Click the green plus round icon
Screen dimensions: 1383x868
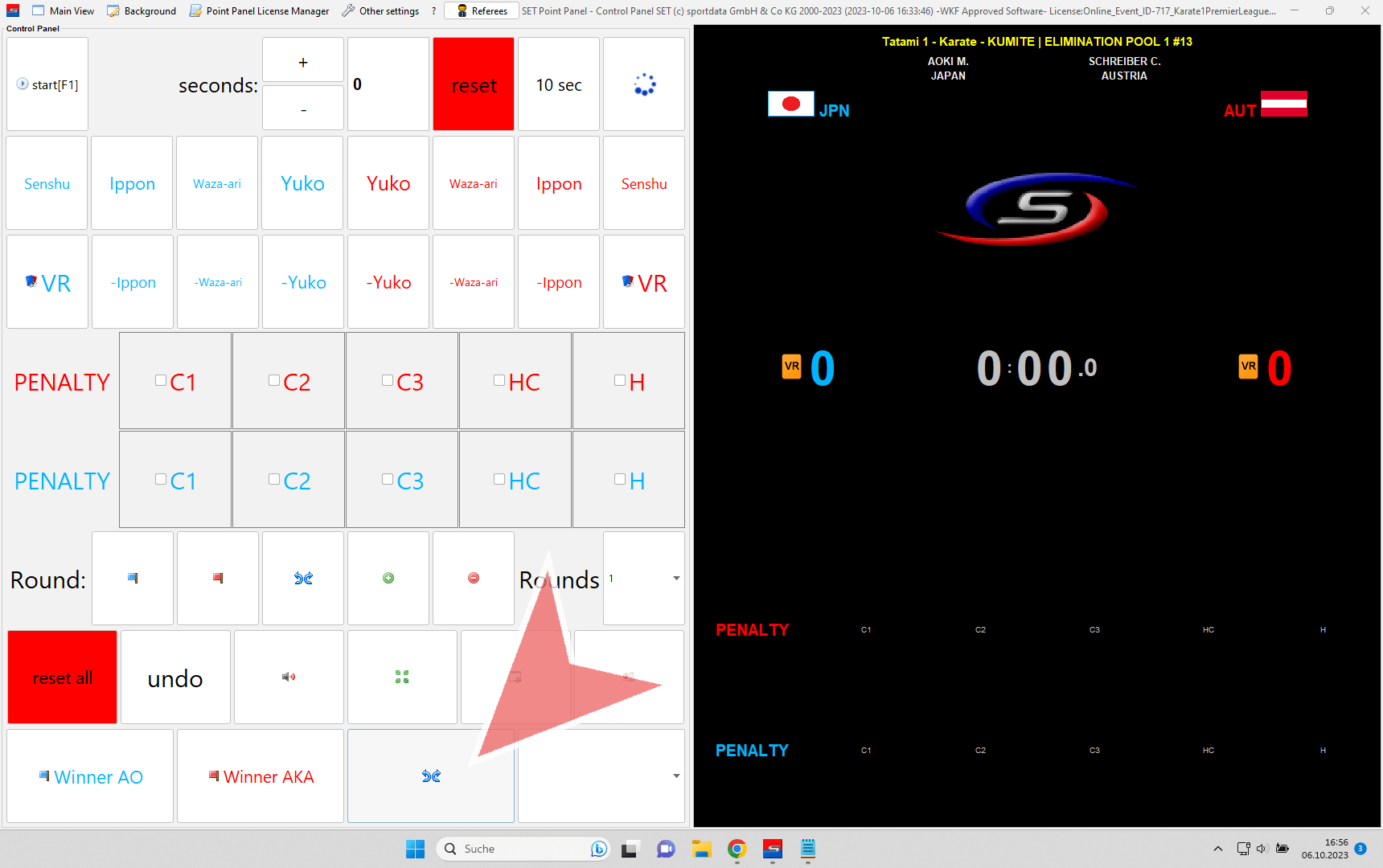[x=388, y=578]
